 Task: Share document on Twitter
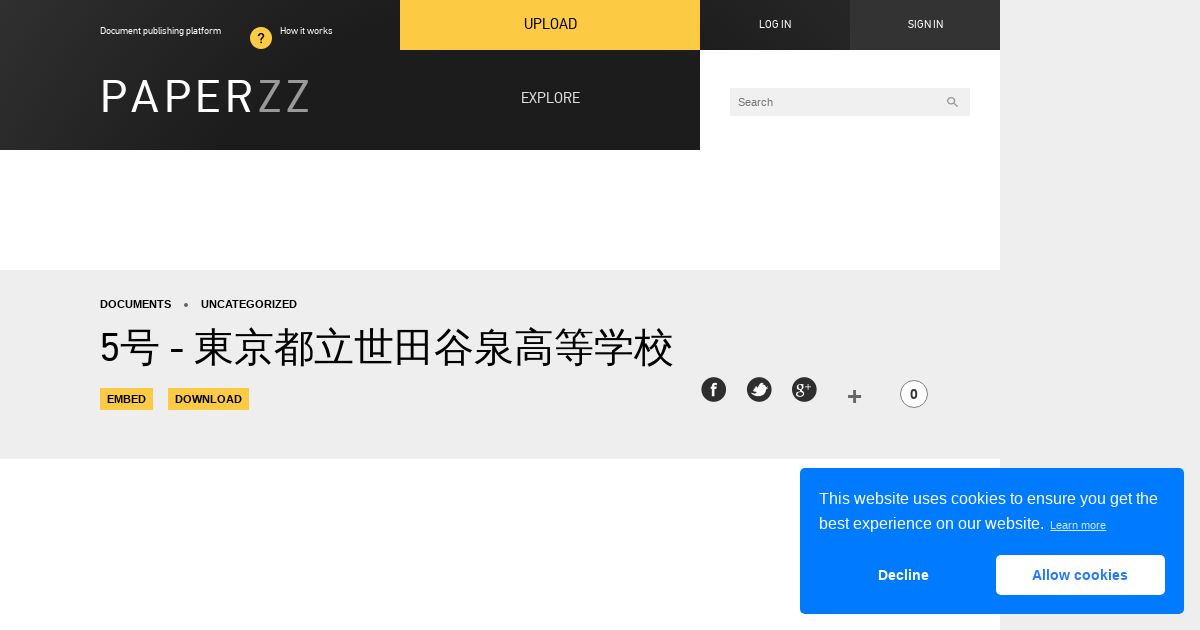coord(759,390)
